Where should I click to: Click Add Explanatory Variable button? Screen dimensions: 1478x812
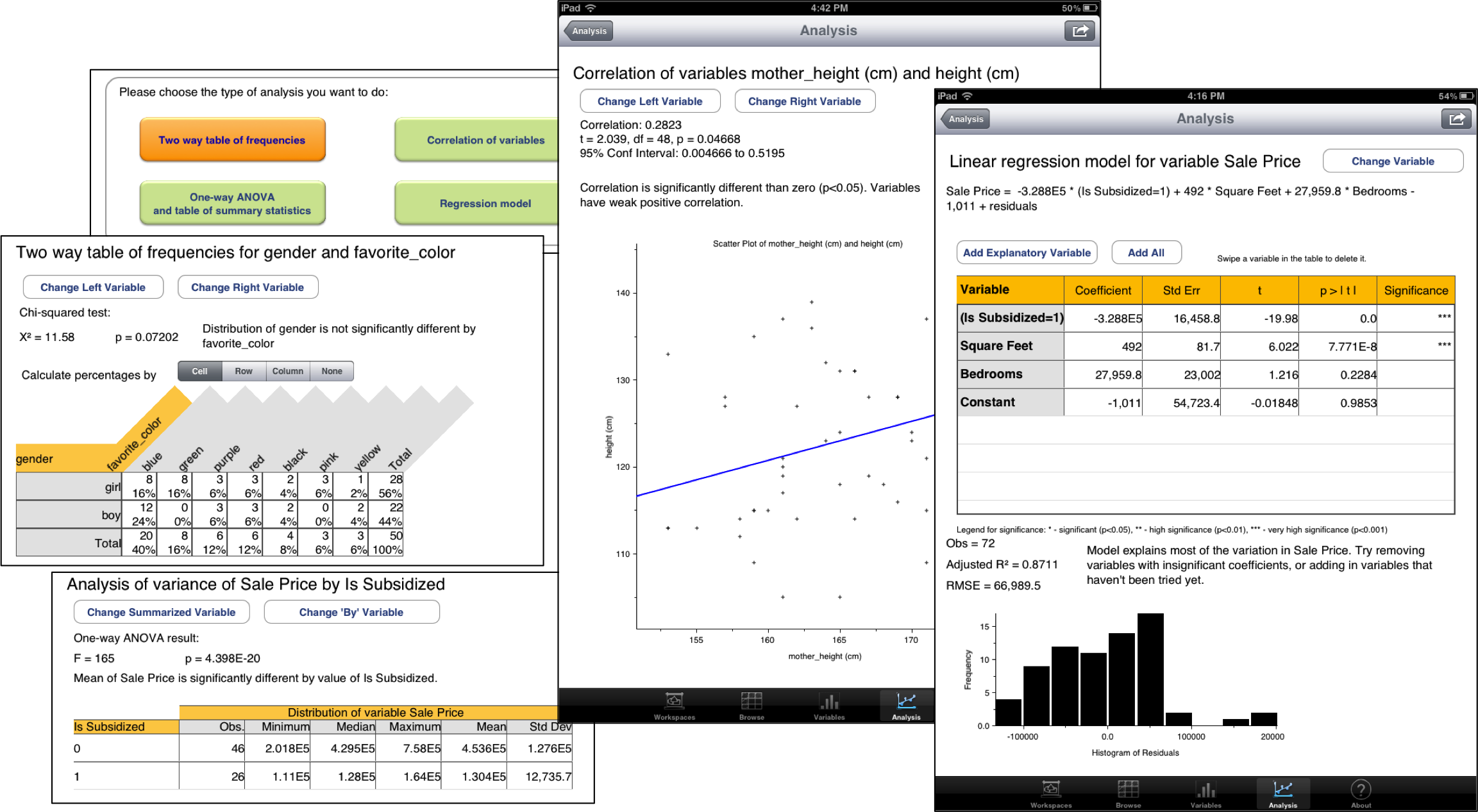(x=1027, y=253)
